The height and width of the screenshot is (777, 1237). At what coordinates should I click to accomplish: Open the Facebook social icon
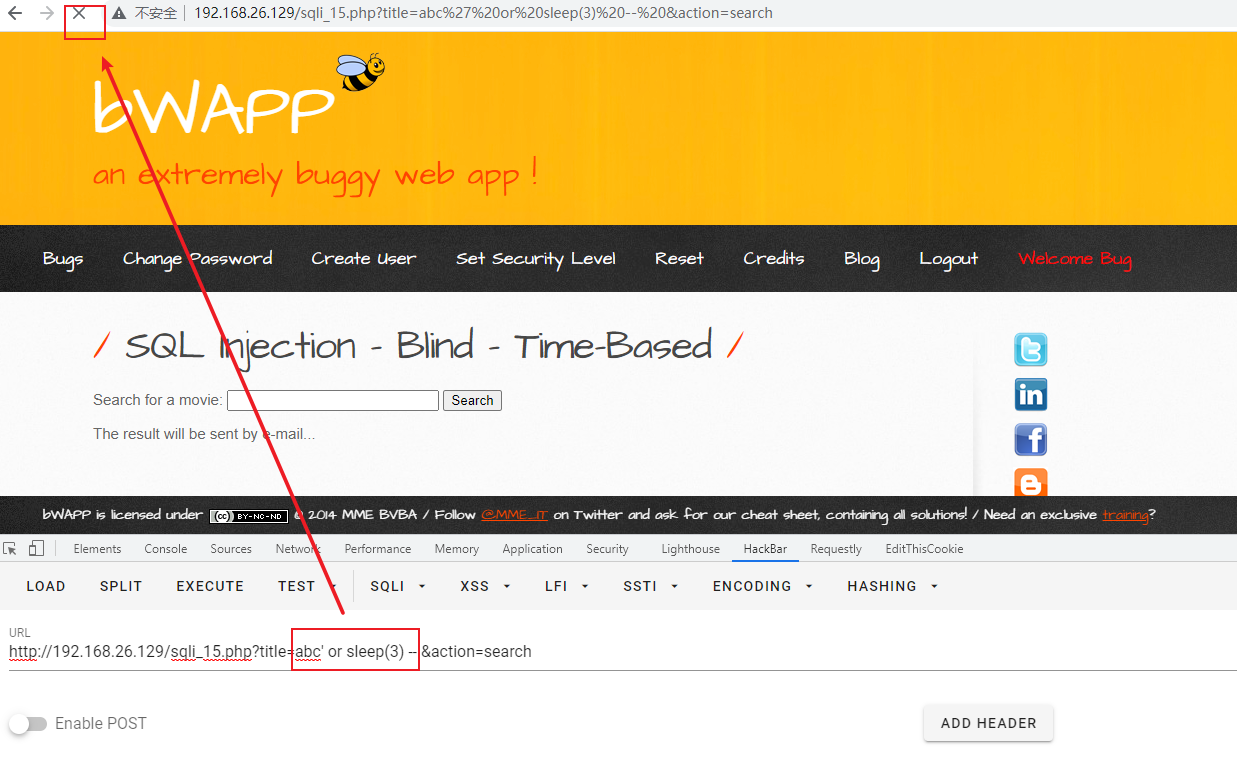pyautogui.click(x=1031, y=439)
